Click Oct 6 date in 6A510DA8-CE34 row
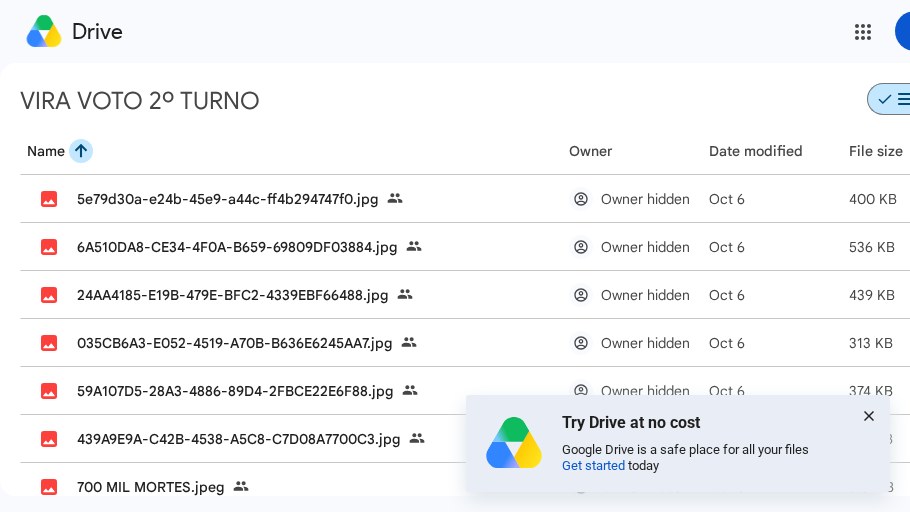The width and height of the screenshot is (910, 512). [727, 247]
